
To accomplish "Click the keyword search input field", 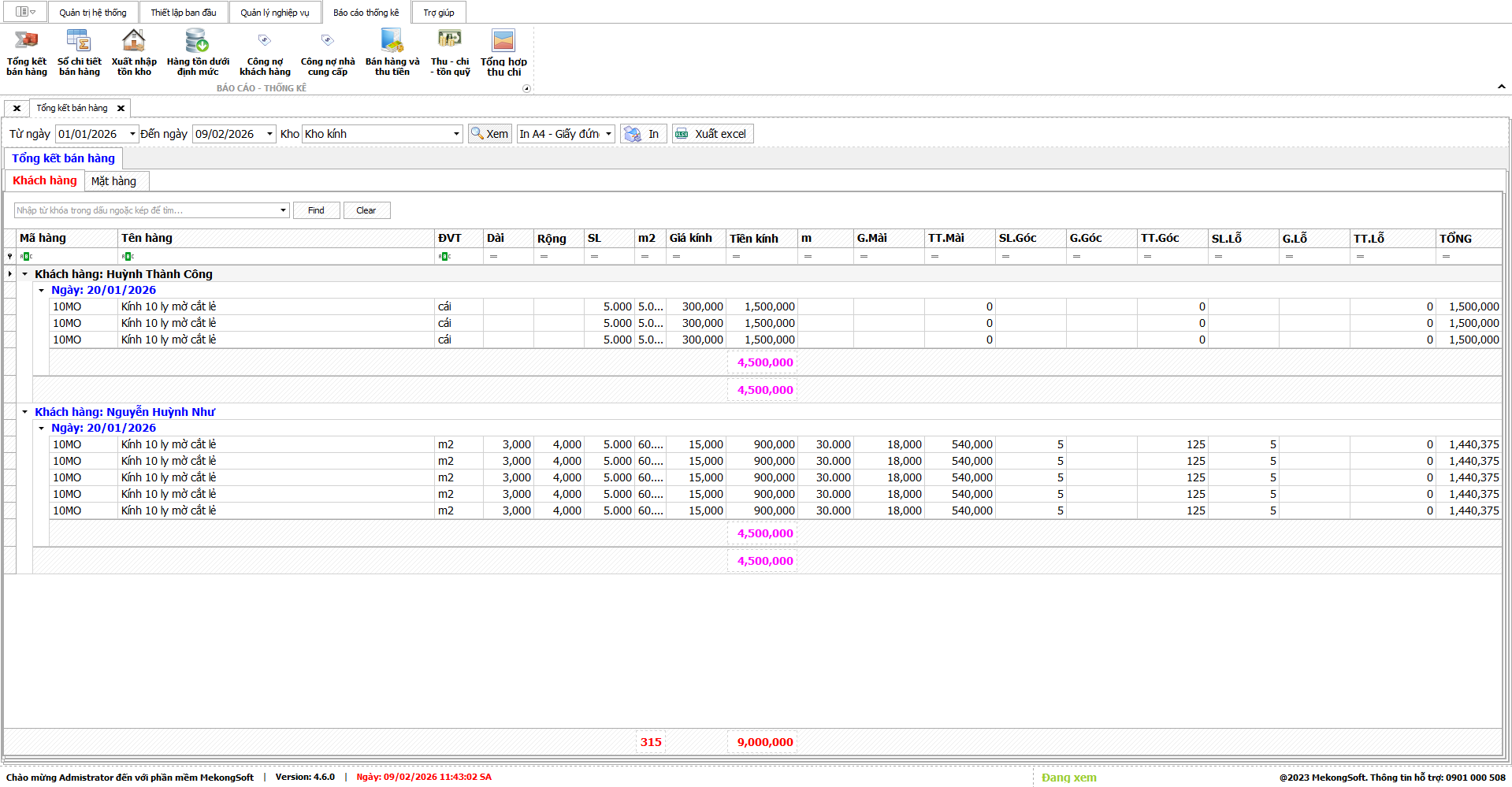I will click(146, 210).
